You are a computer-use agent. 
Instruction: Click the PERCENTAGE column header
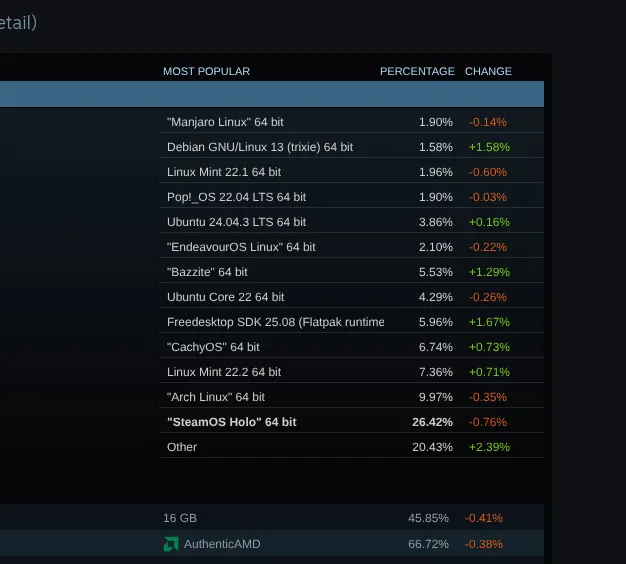[417, 71]
